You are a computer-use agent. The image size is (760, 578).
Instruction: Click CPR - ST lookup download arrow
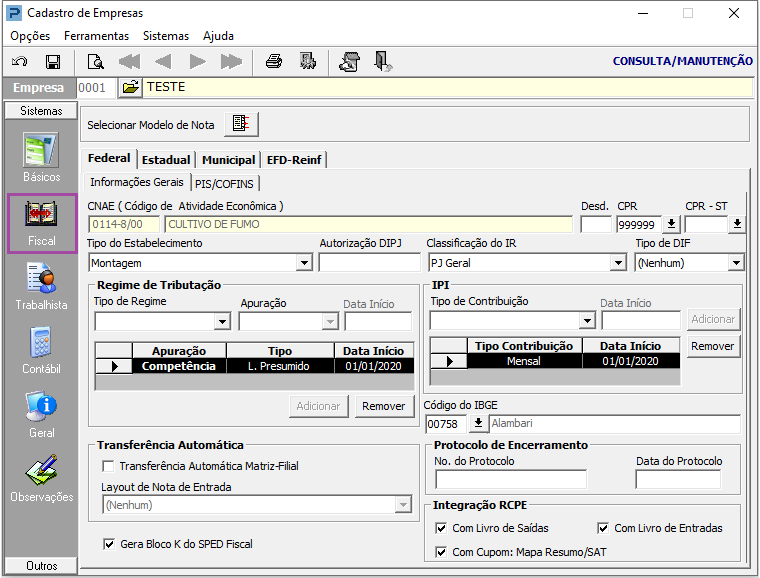pos(737,224)
